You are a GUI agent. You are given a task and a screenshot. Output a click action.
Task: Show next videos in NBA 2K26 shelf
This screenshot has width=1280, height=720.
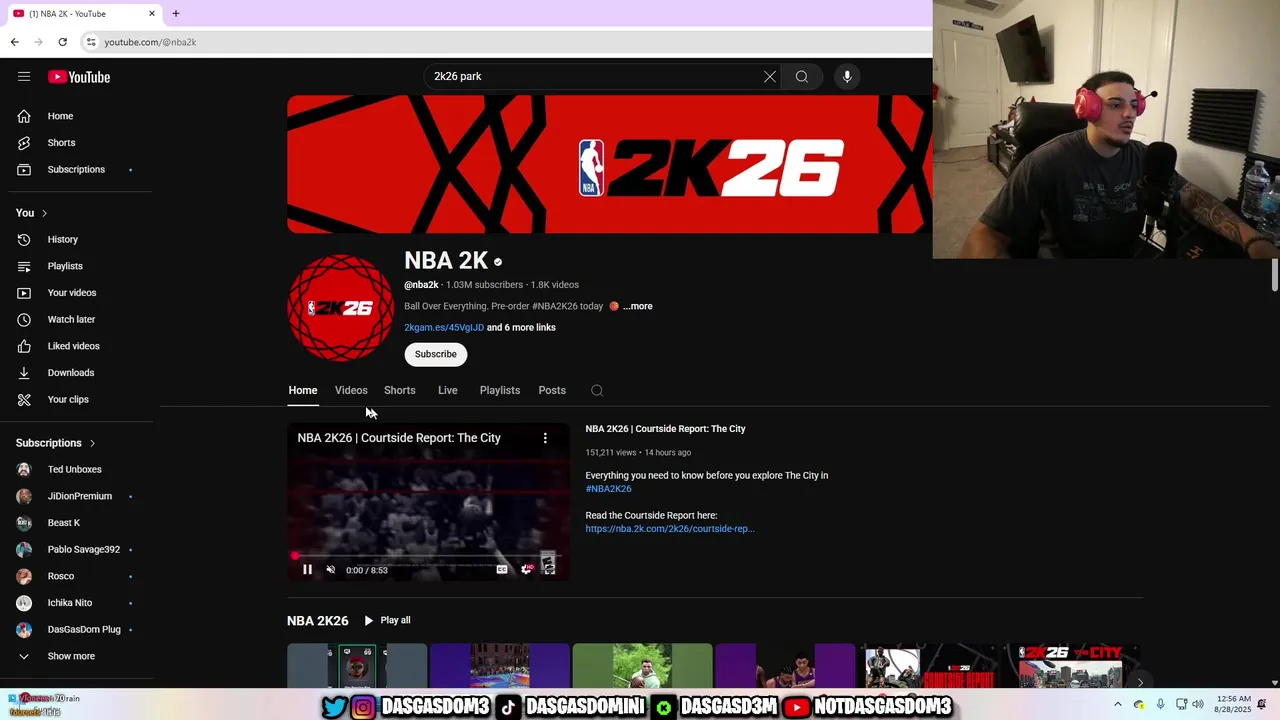tap(1140, 682)
